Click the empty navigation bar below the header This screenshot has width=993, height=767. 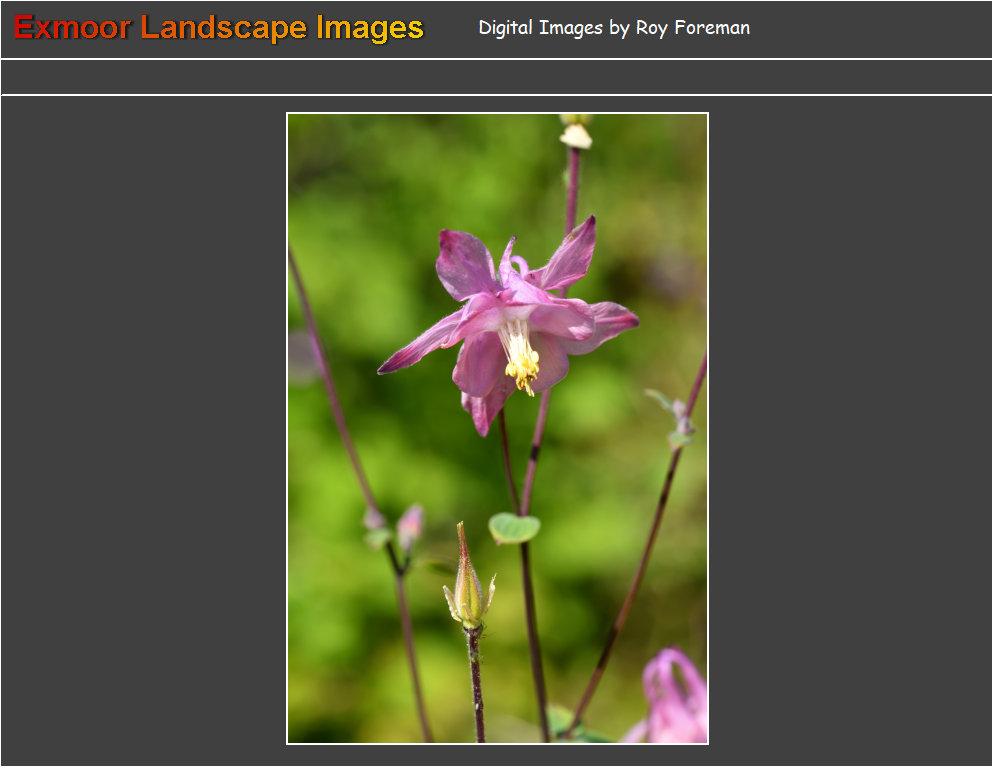point(496,77)
